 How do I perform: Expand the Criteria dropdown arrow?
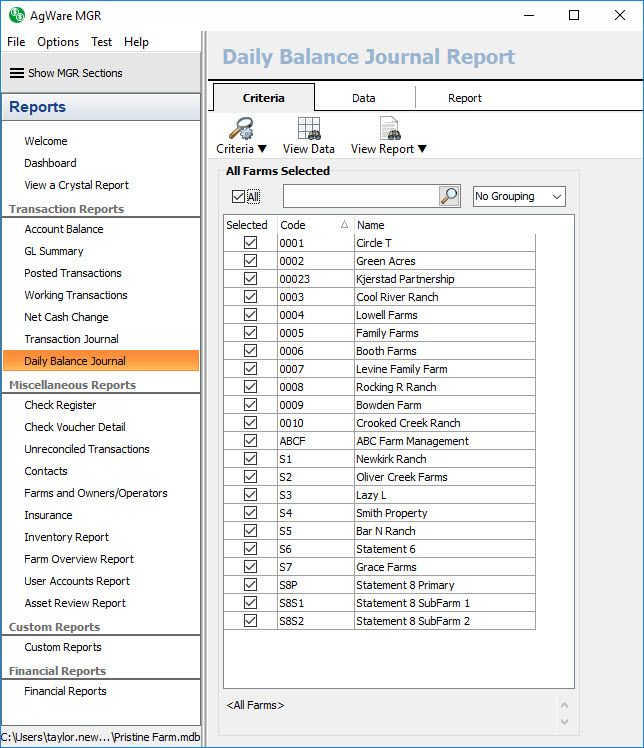262,150
